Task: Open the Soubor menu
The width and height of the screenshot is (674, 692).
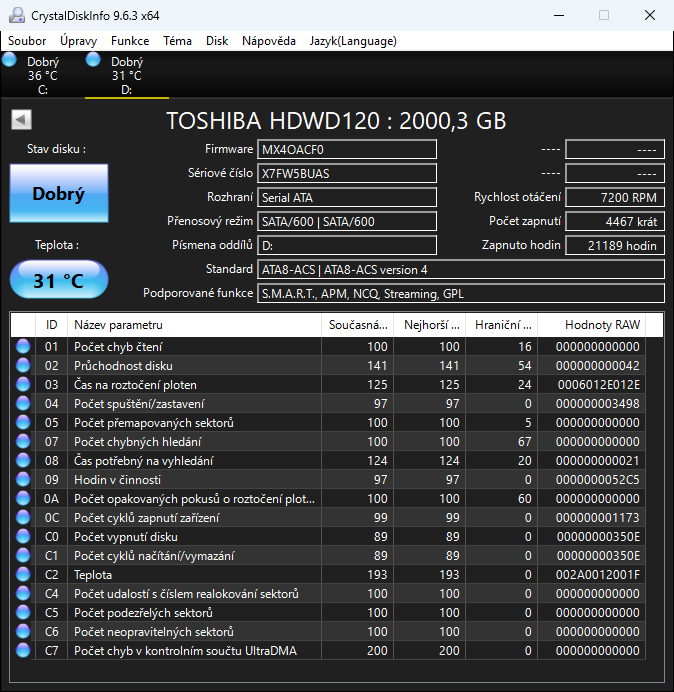Action: (27, 41)
